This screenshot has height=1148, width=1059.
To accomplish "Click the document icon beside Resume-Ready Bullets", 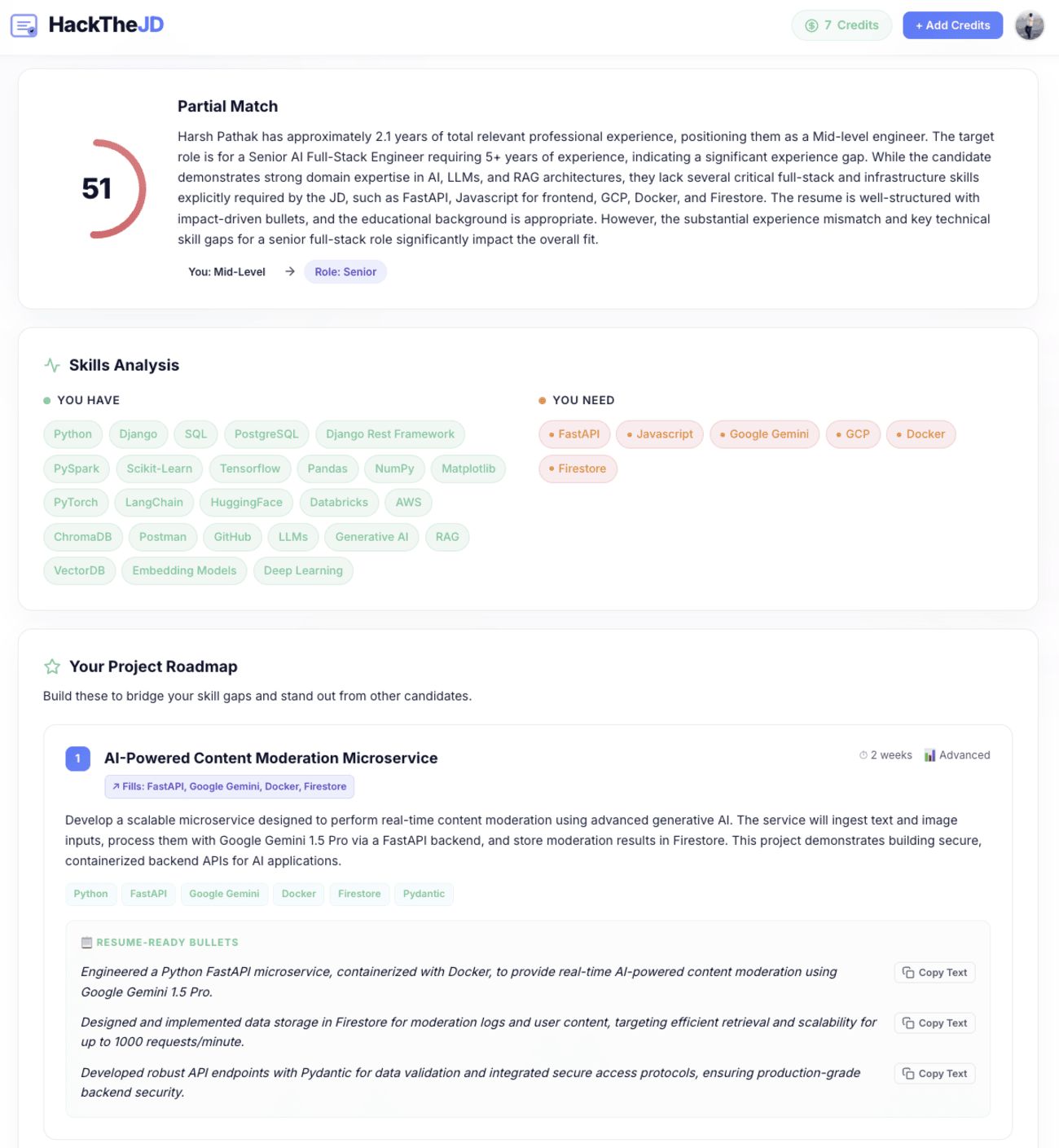I will tap(85, 942).
